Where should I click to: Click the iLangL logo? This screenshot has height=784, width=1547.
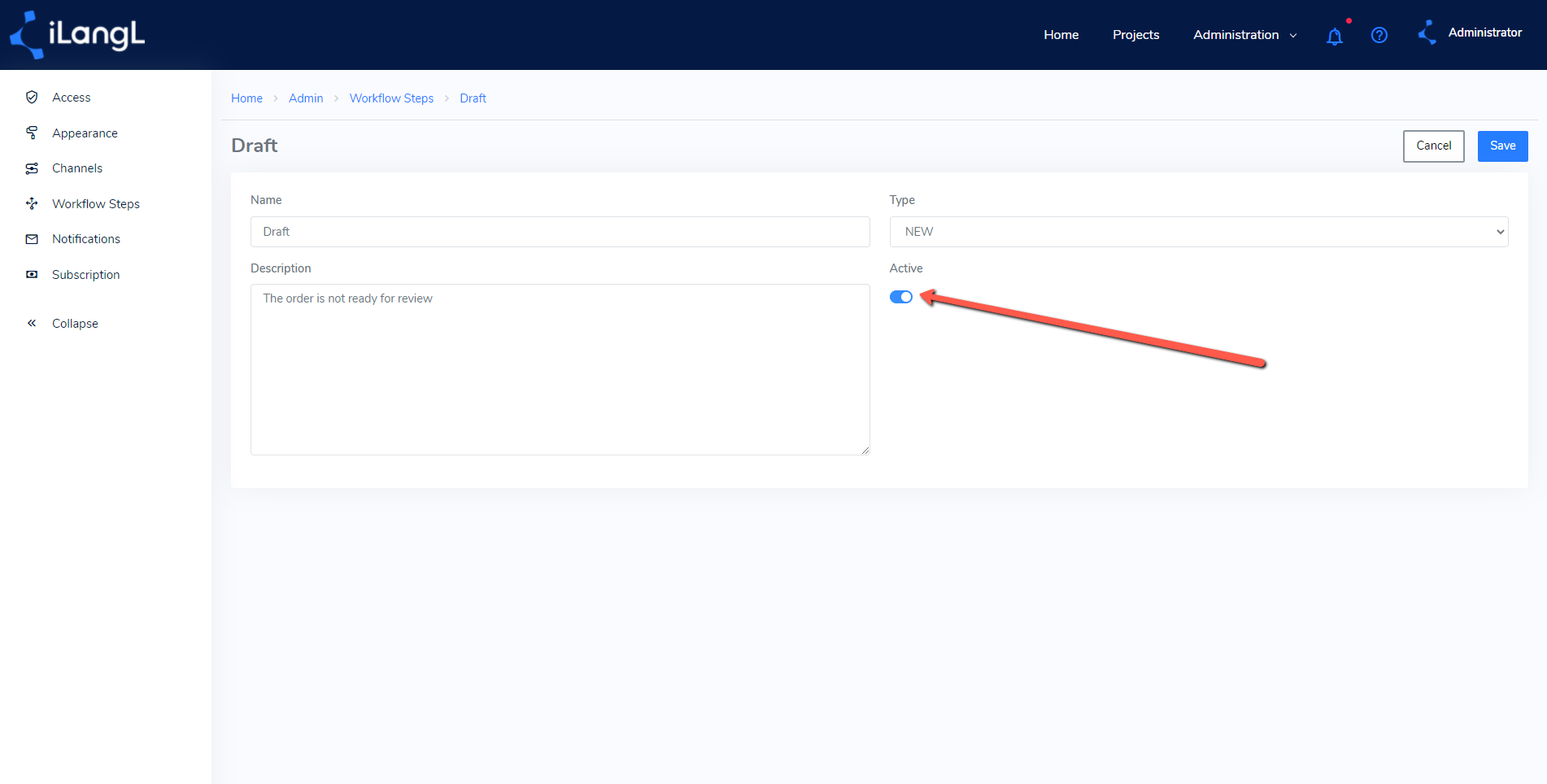(x=77, y=35)
